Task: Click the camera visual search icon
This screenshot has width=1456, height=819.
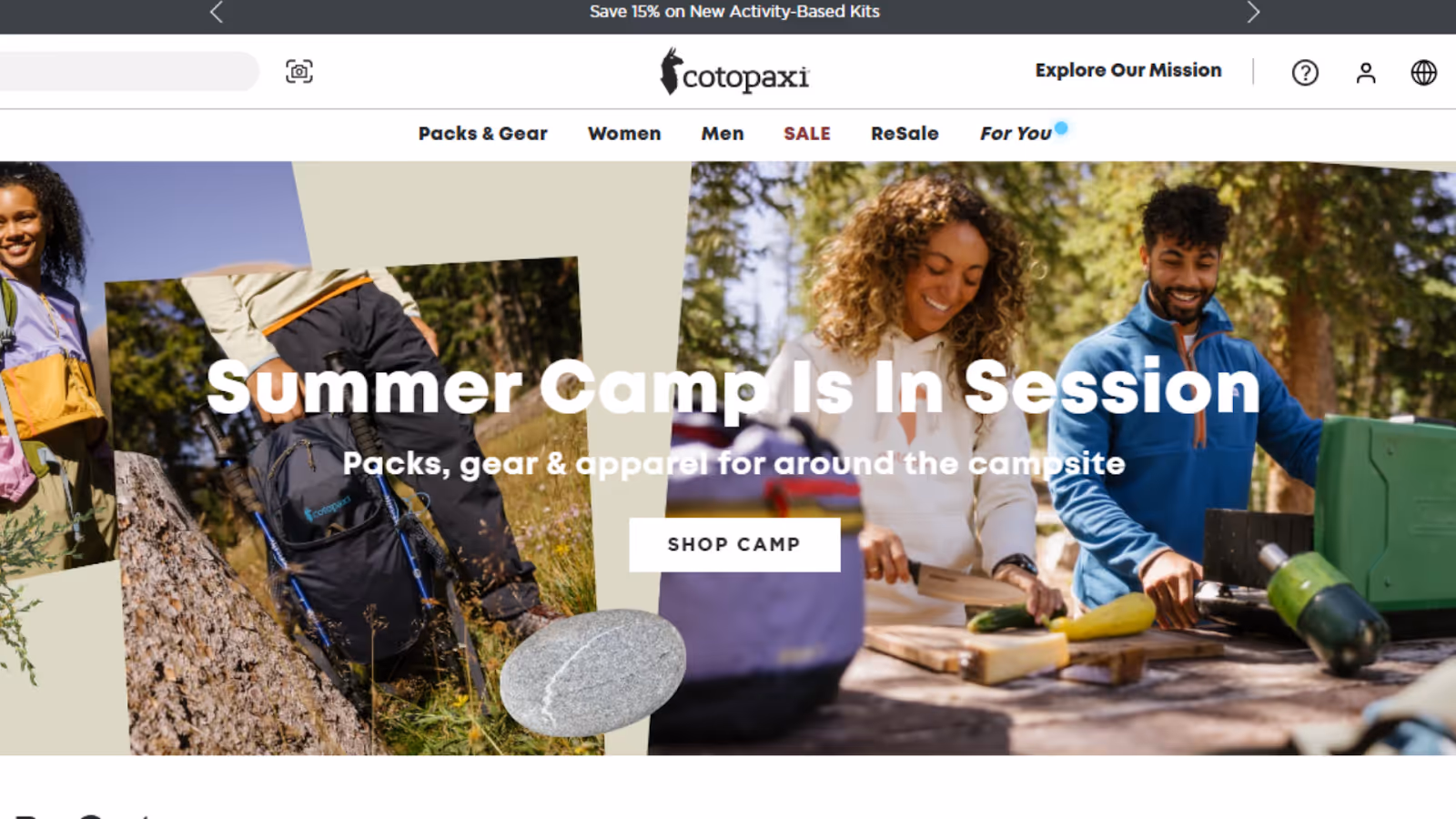Action: [x=299, y=72]
